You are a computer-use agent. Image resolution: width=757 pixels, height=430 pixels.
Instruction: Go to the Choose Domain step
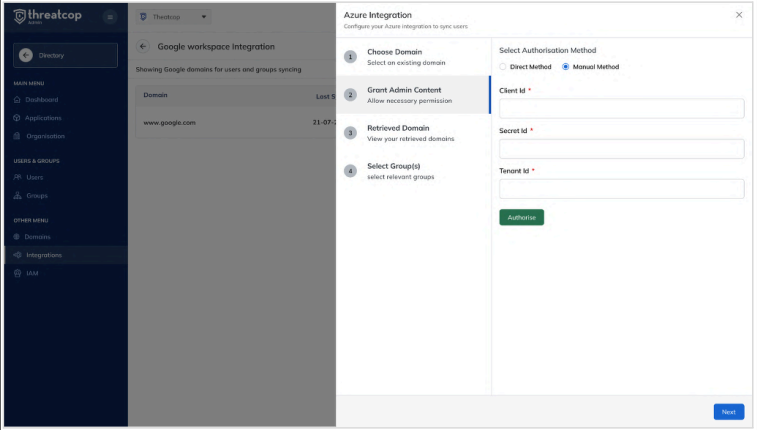click(x=394, y=56)
